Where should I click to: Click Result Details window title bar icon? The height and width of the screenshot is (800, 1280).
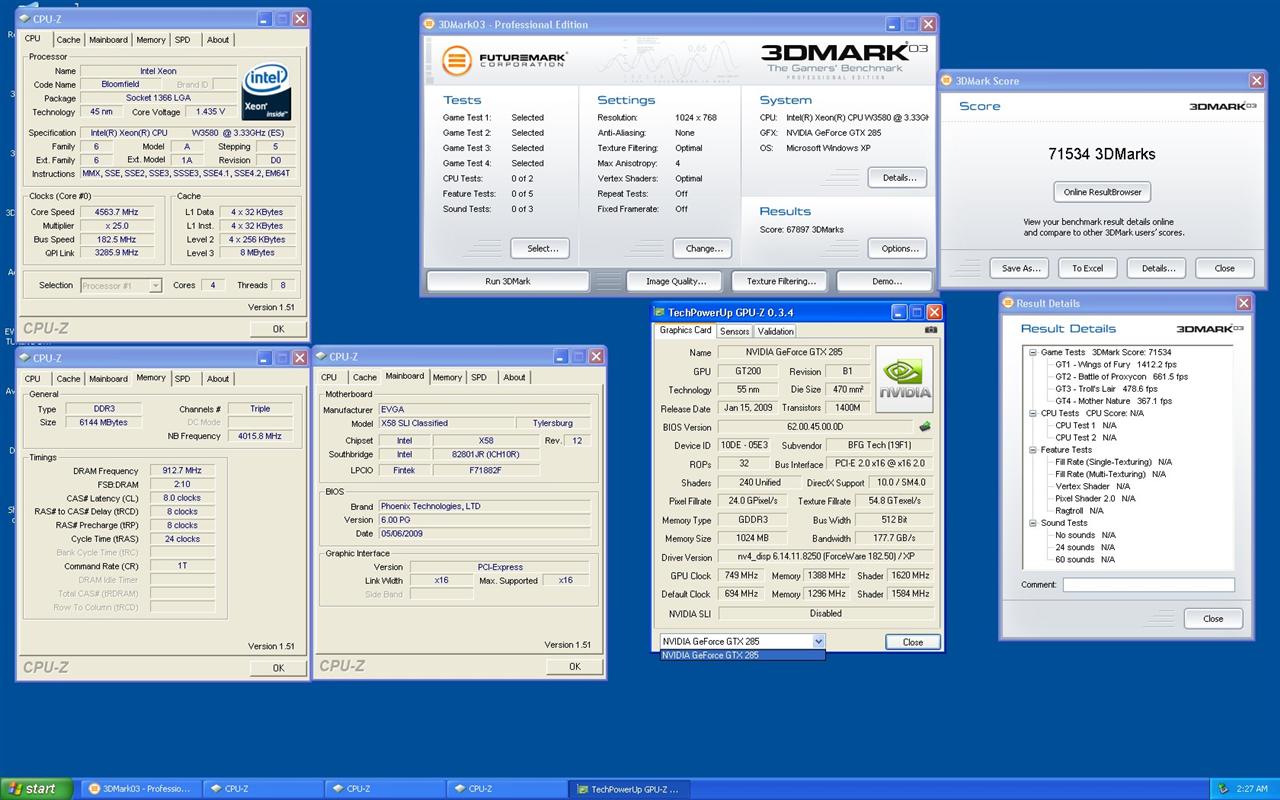tap(1008, 303)
